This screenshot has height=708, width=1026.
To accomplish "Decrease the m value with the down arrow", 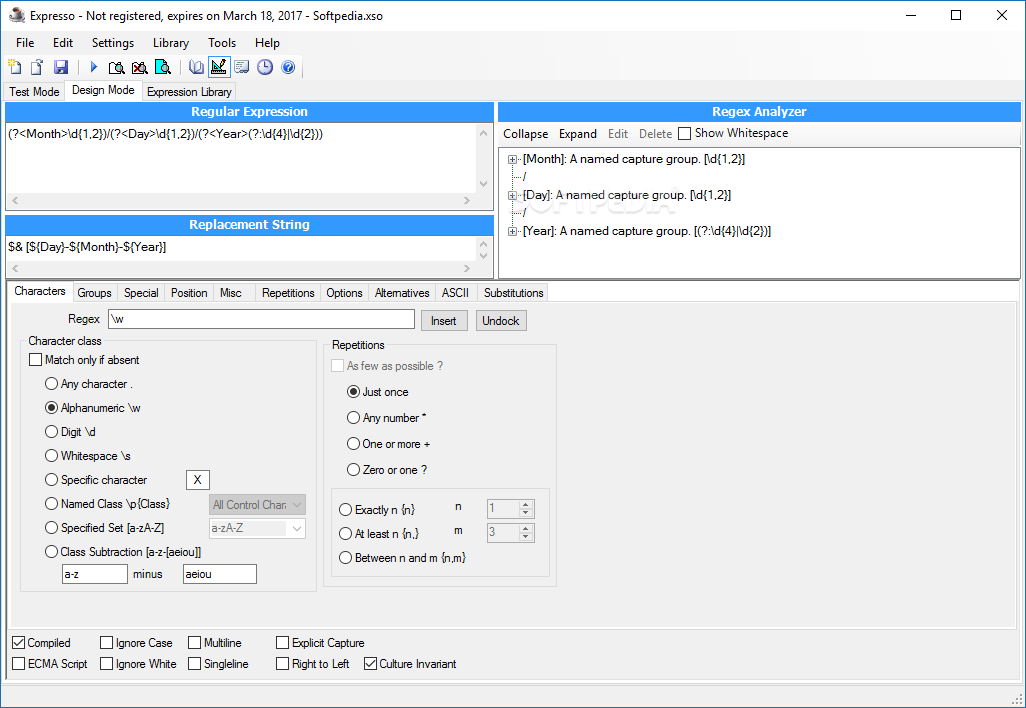I will (x=525, y=537).
